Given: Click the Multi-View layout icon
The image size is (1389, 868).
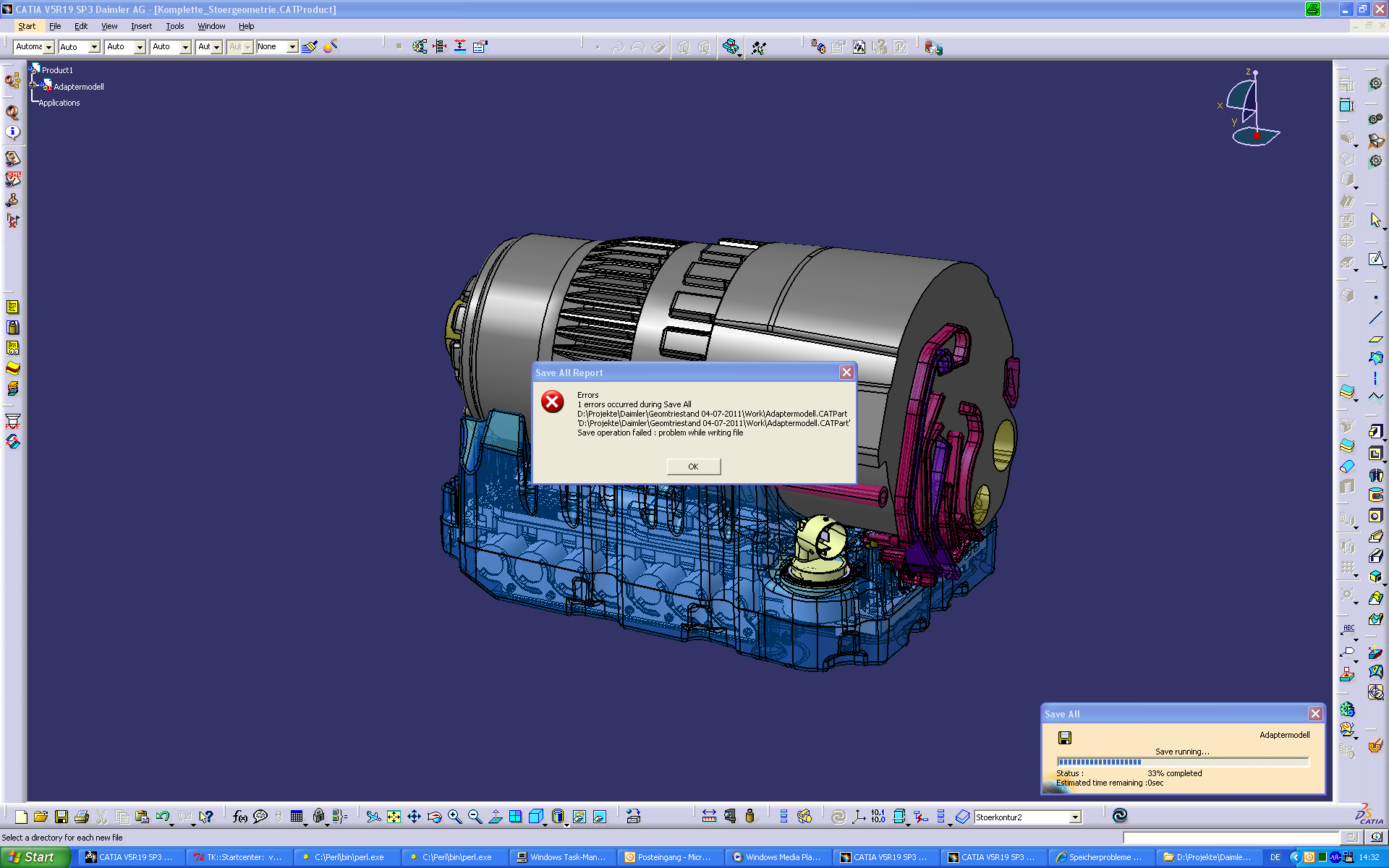Looking at the screenshot, I should click(516, 817).
